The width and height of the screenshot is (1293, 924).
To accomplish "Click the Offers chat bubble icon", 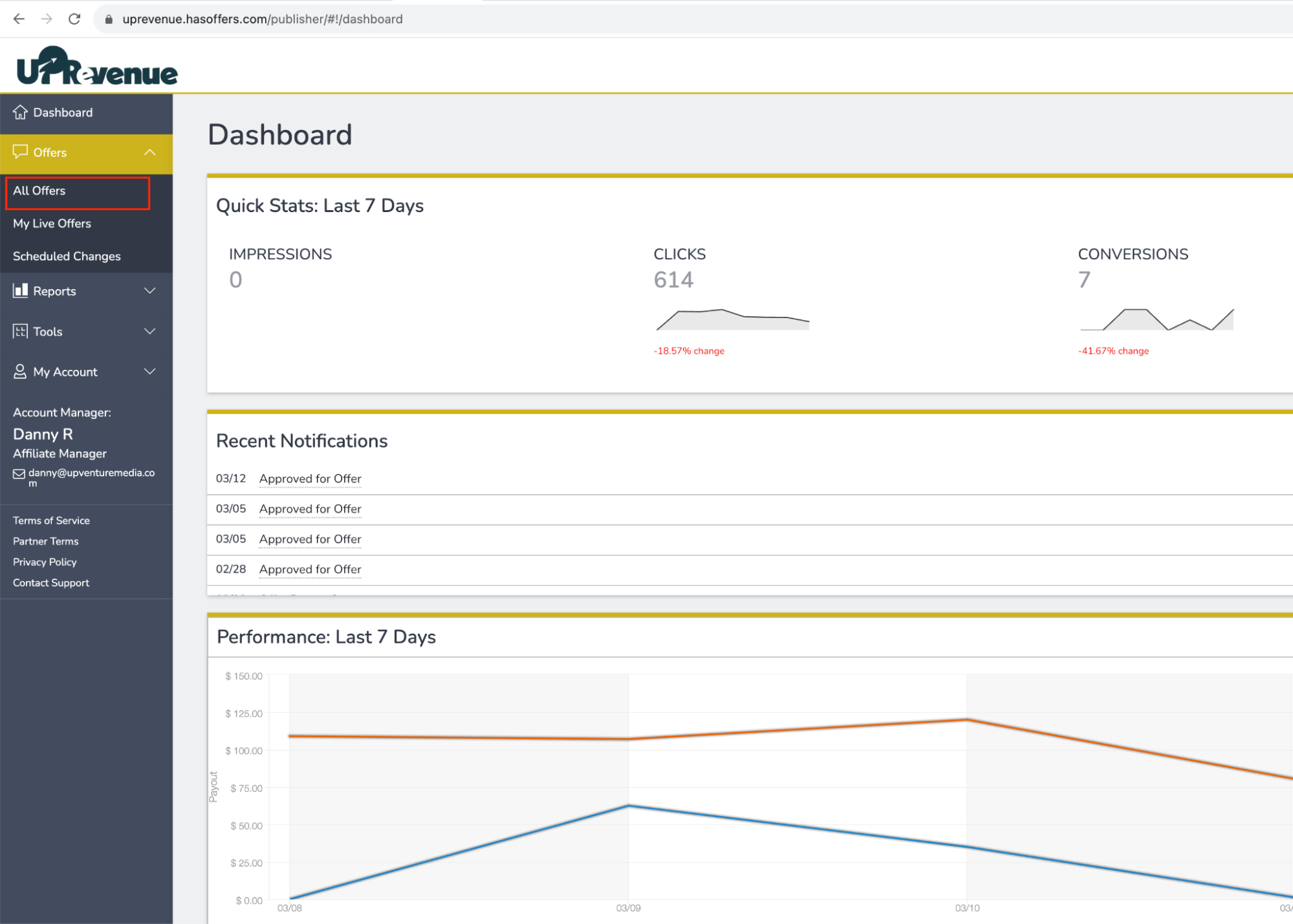I will (21, 152).
